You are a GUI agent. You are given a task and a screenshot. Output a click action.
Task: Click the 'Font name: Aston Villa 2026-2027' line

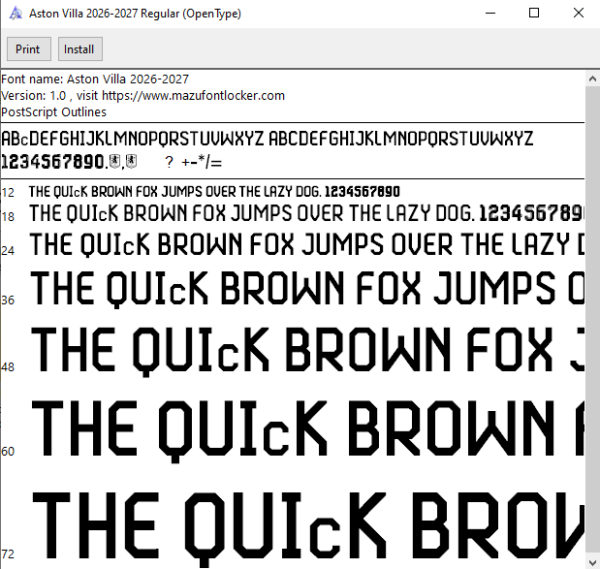[x=95, y=79]
